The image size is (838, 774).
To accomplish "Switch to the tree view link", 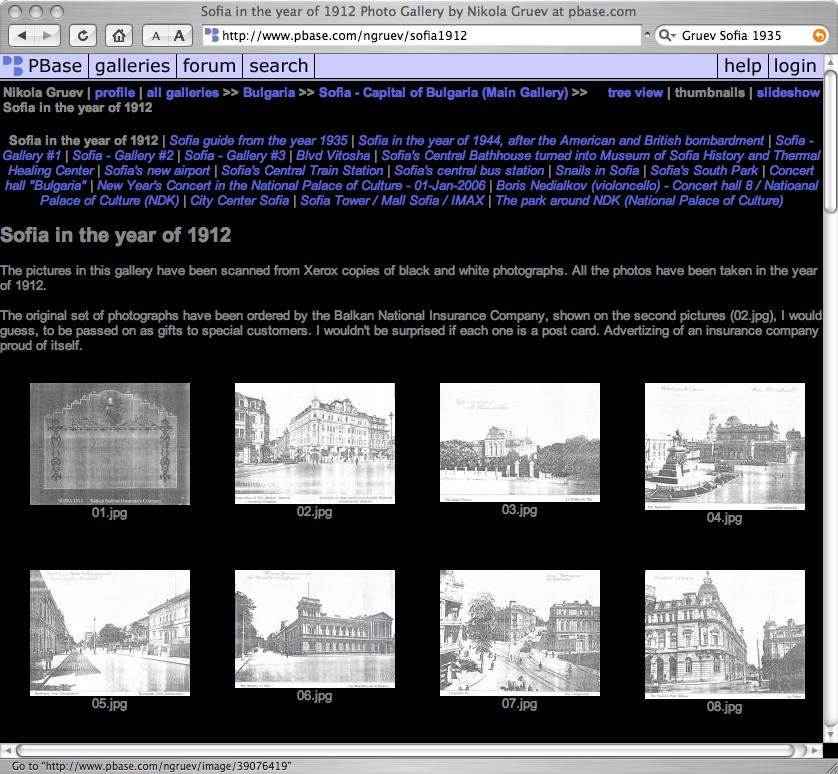I will 635,92.
